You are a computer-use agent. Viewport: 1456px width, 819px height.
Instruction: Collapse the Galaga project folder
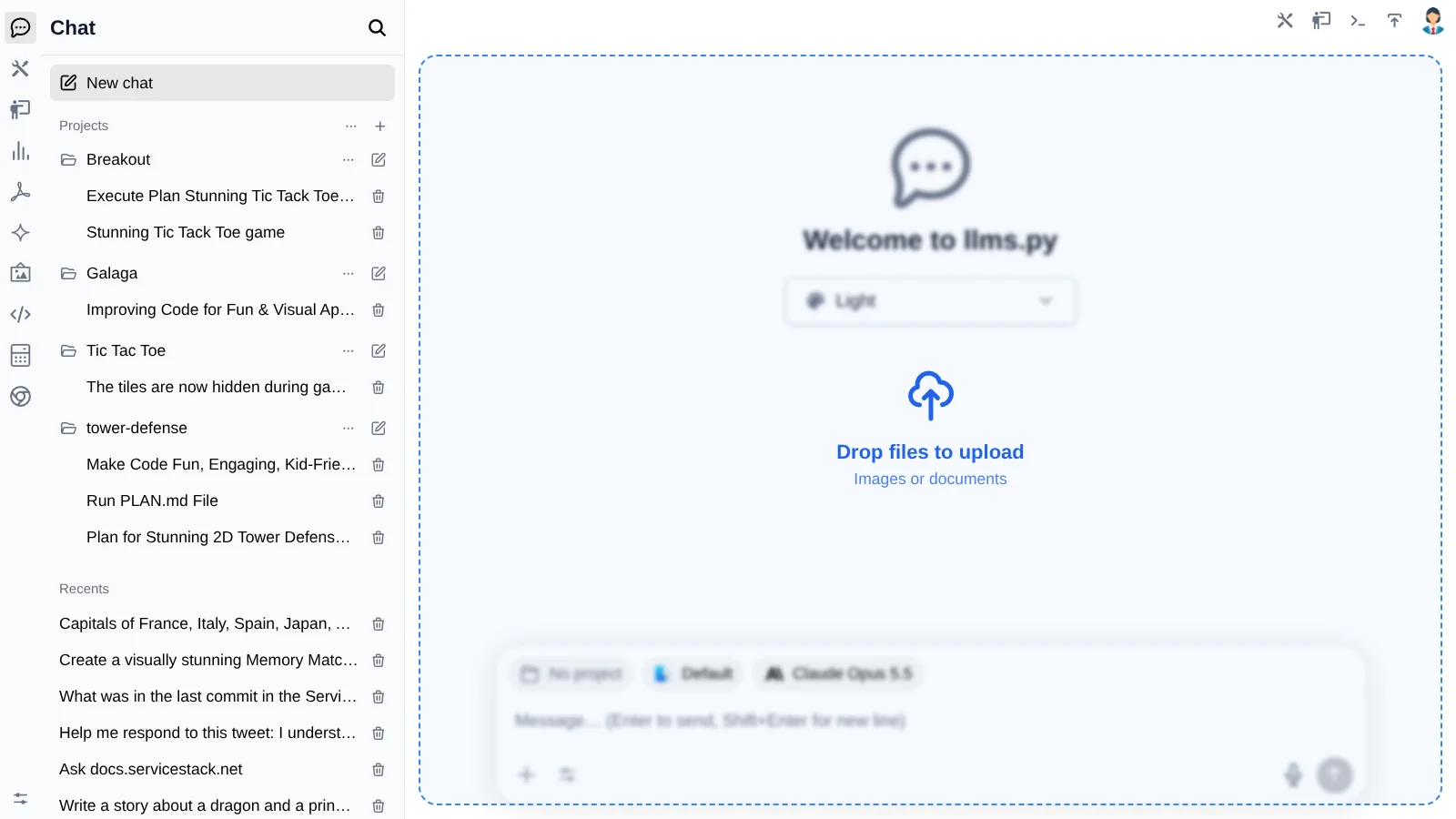coord(68,273)
